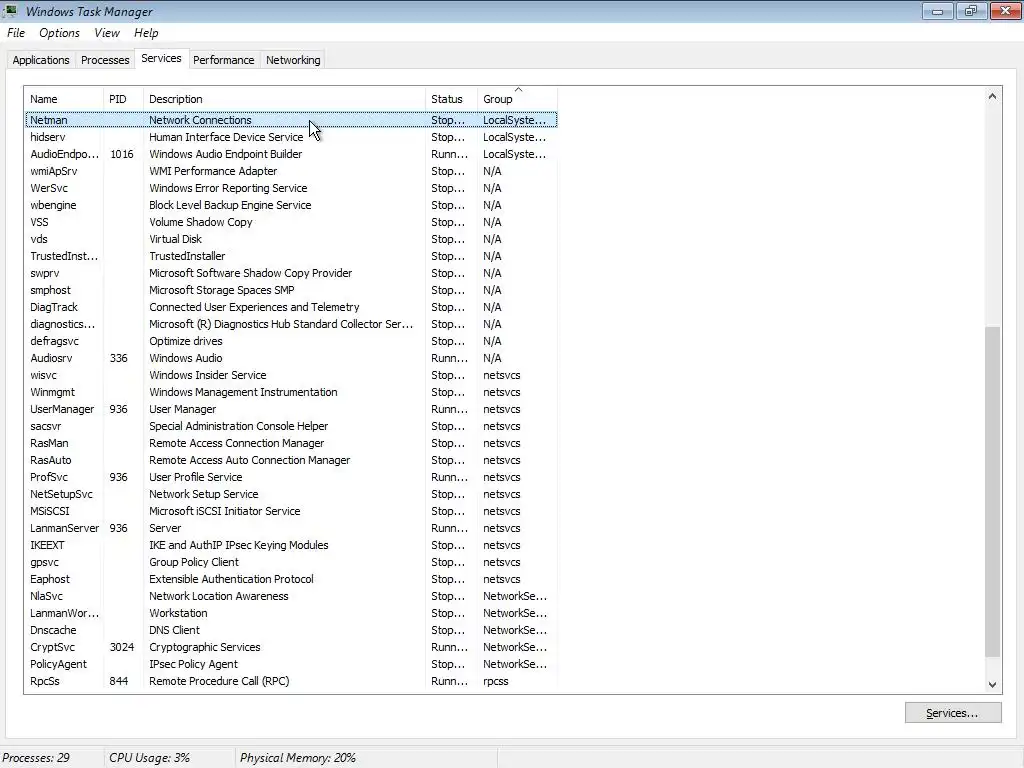Select the Eaphost service row

pyautogui.click(x=291, y=579)
